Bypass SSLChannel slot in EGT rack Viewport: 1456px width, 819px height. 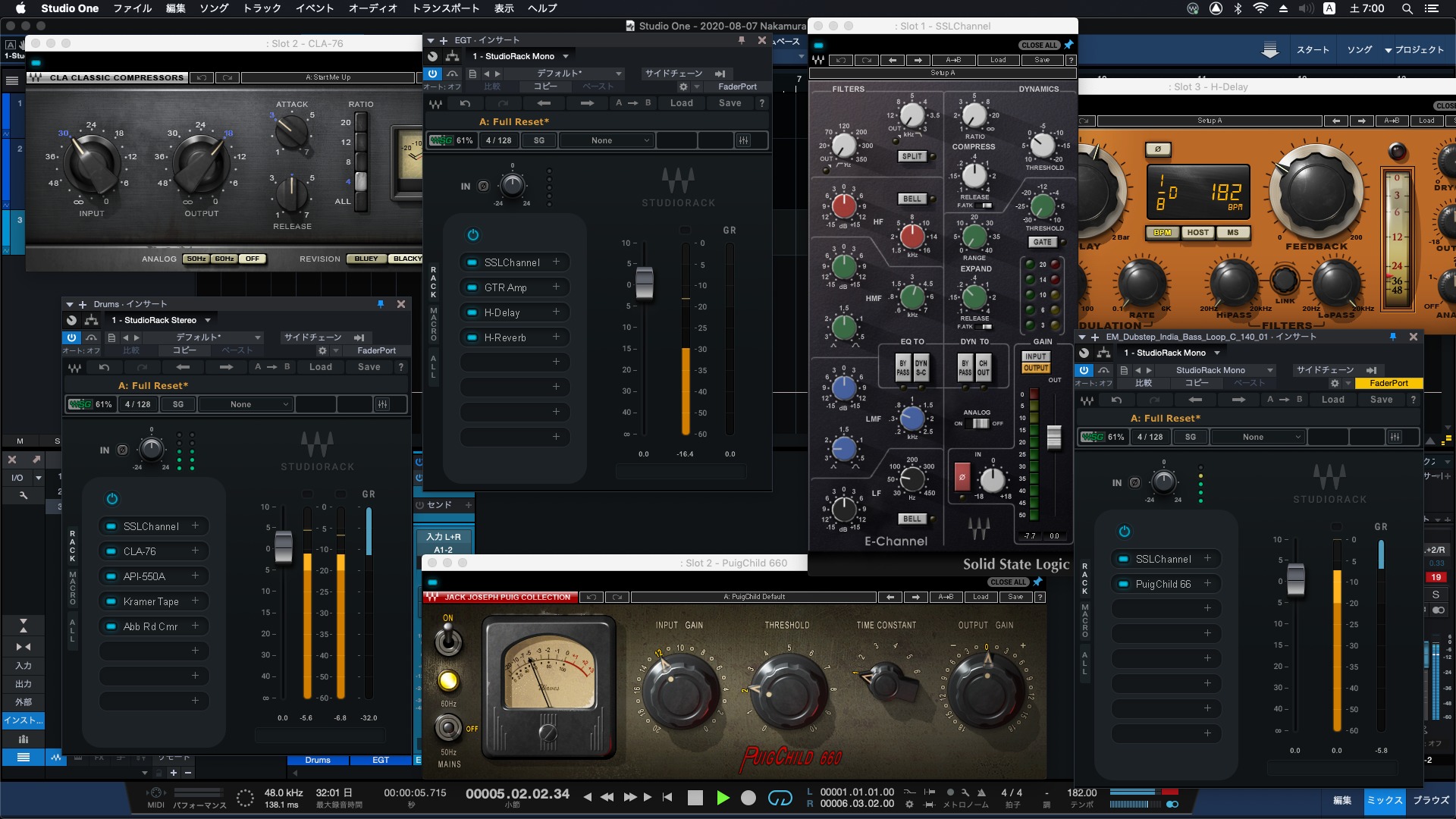(472, 262)
